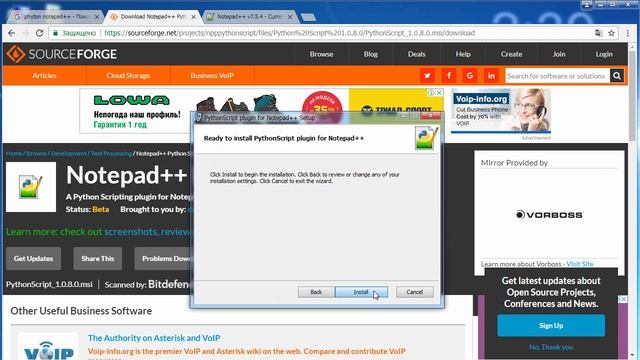
Task: Click the Text Processing breadcrumb link
Action: pyautogui.click(x=111, y=153)
